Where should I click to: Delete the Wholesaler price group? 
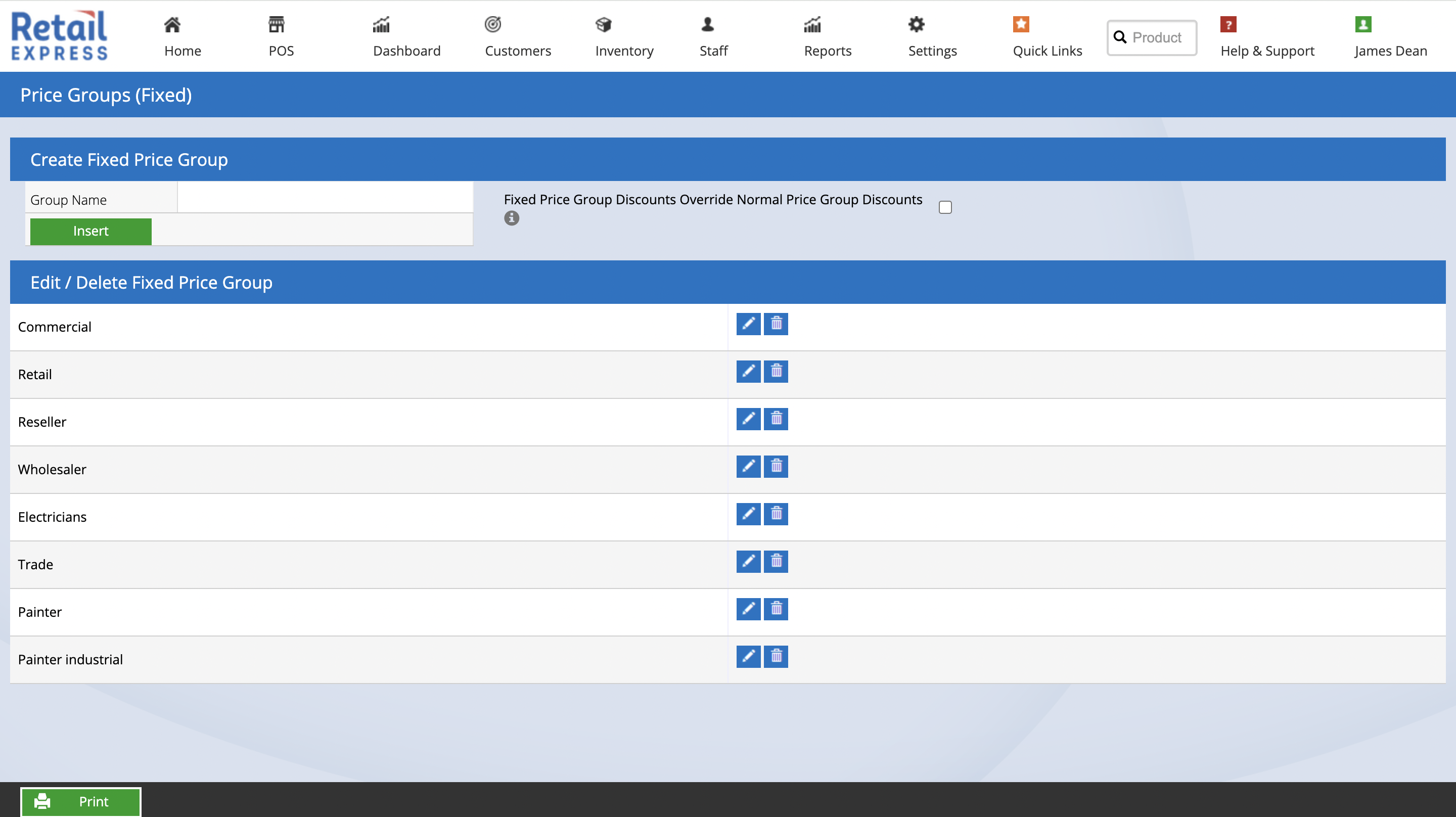776,467
